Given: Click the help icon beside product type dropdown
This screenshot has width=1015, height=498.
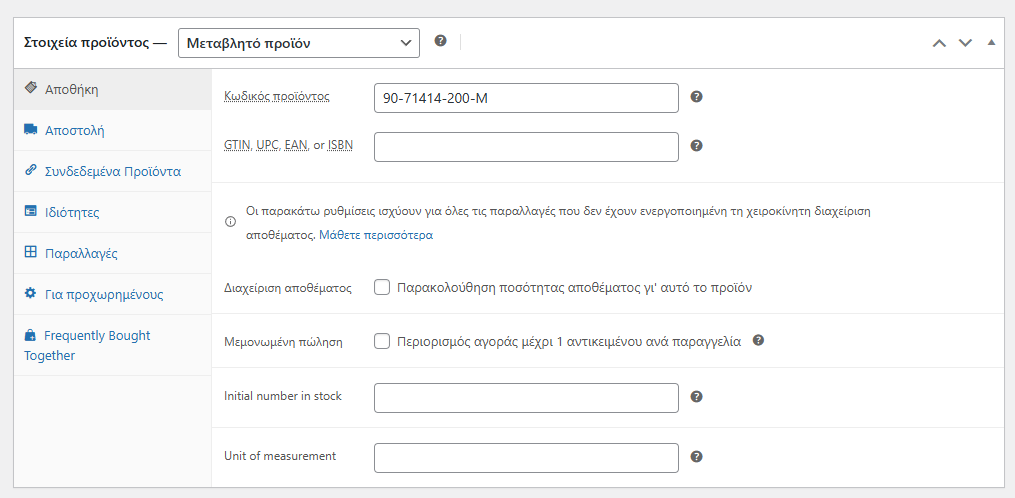Looking at the screenshot, I should 440,41.
